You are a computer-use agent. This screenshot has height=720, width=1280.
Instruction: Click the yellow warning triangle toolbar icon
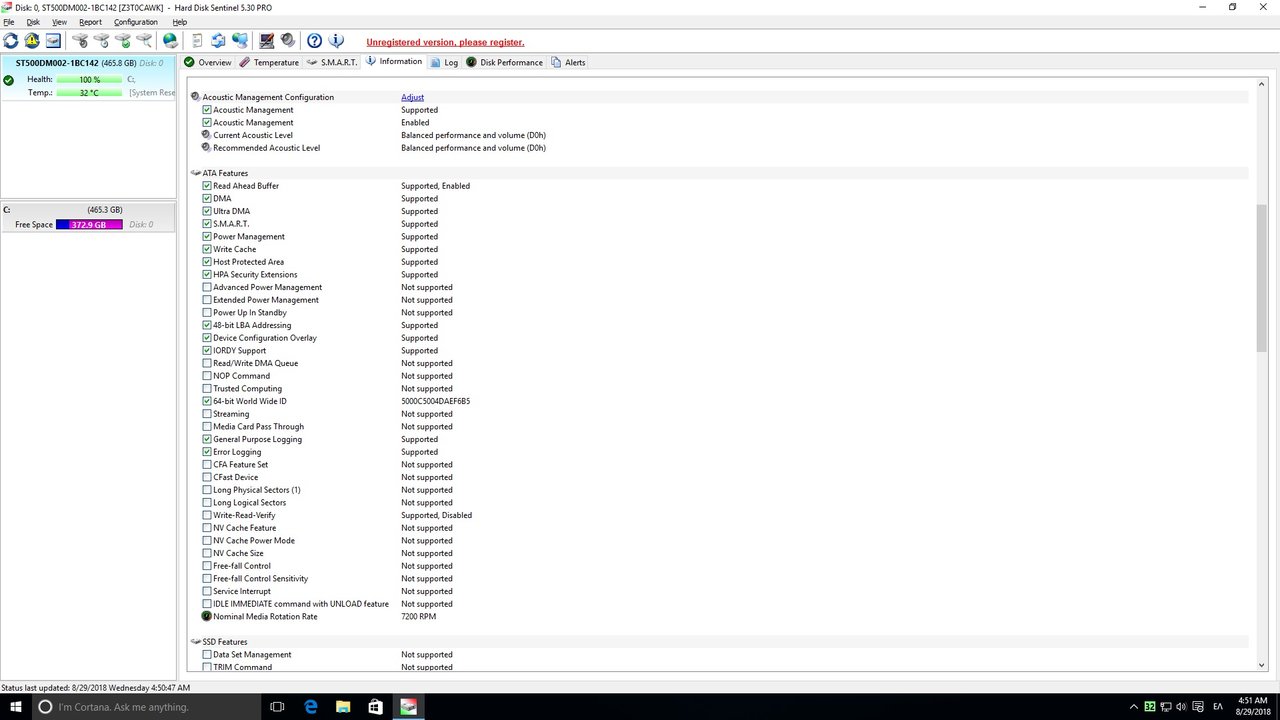click(32, 41)
